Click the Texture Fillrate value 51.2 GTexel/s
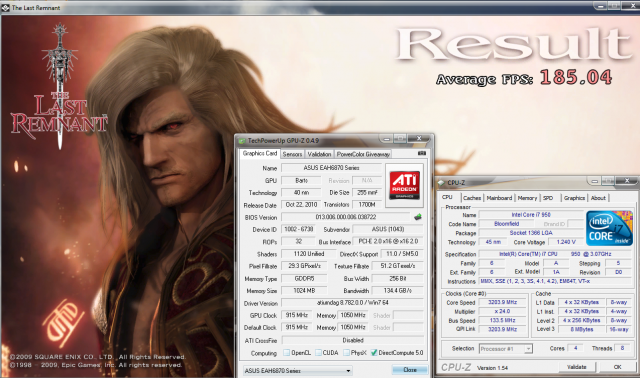The width and height of the screenshot is (640, 378). pos(398,266)
